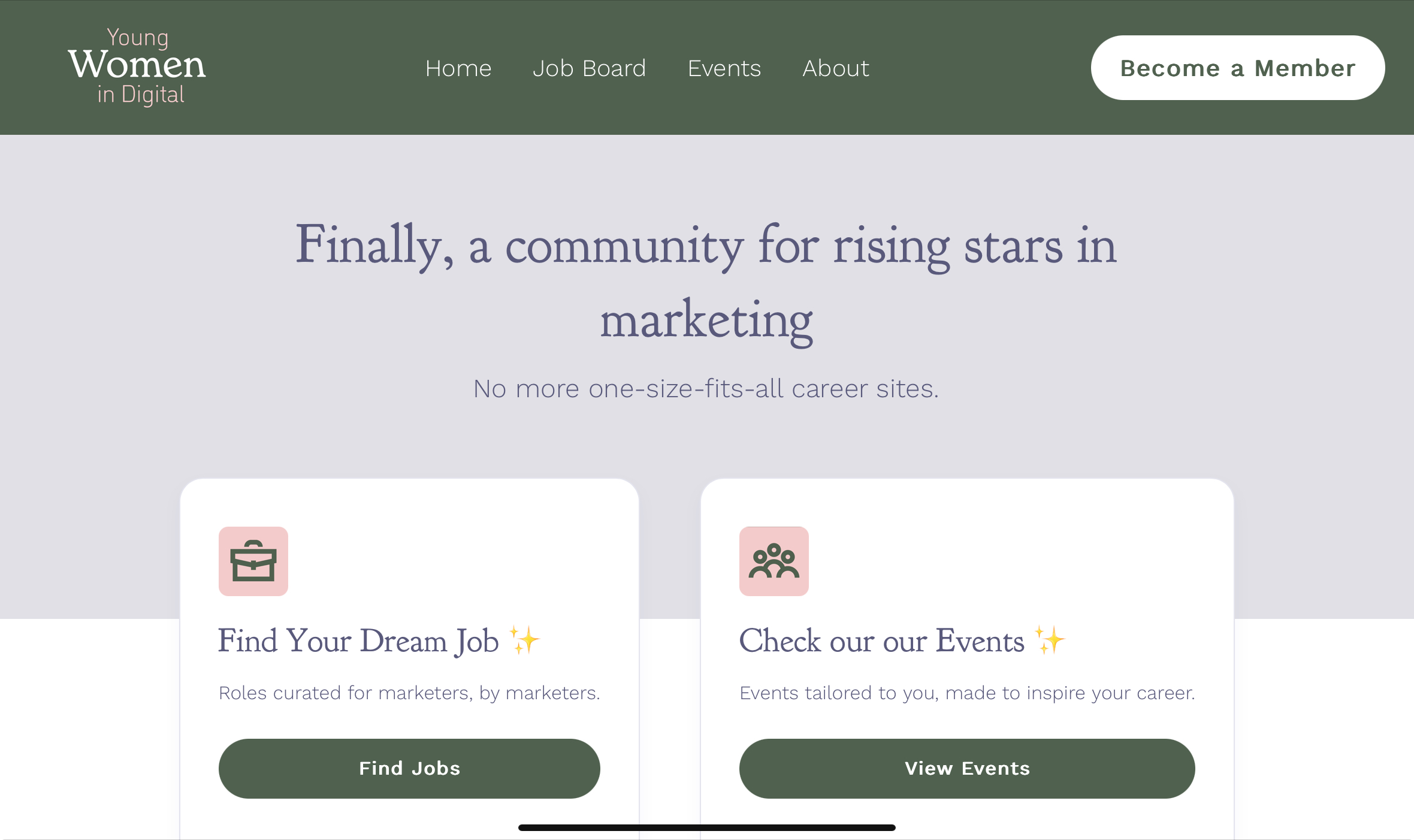Tap the black home indicator bar
Viewport: 1414px width, 840px height.
tap(707, 827)
